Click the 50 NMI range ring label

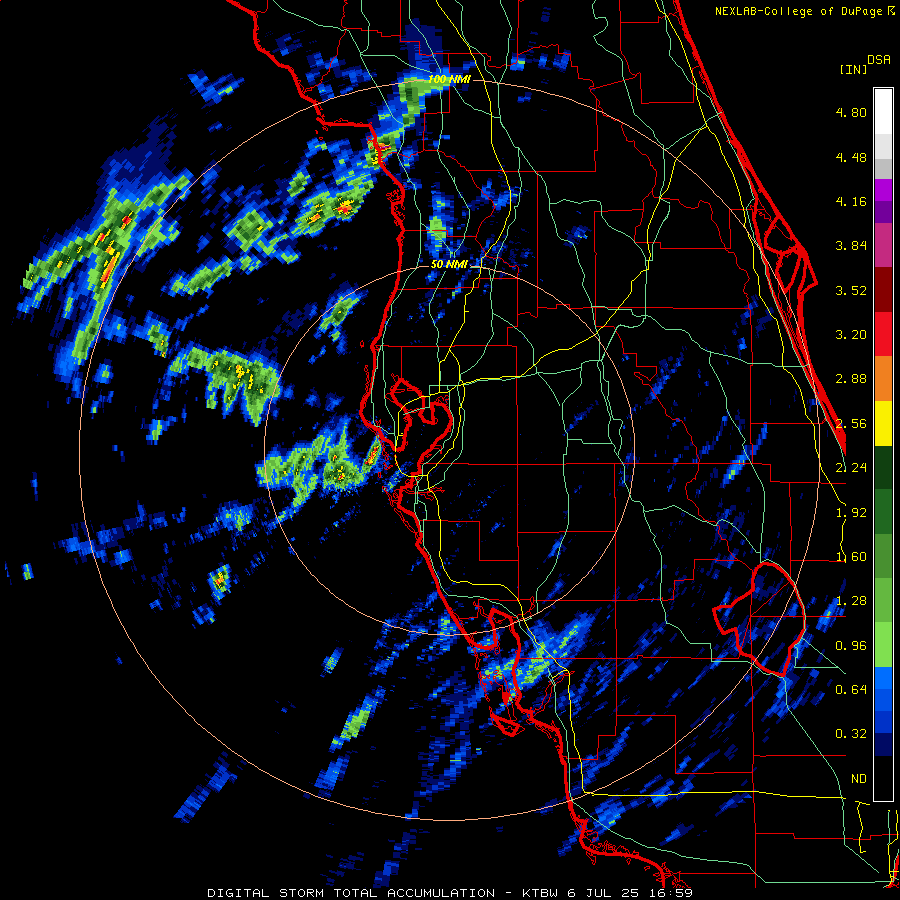click(449, 264)
